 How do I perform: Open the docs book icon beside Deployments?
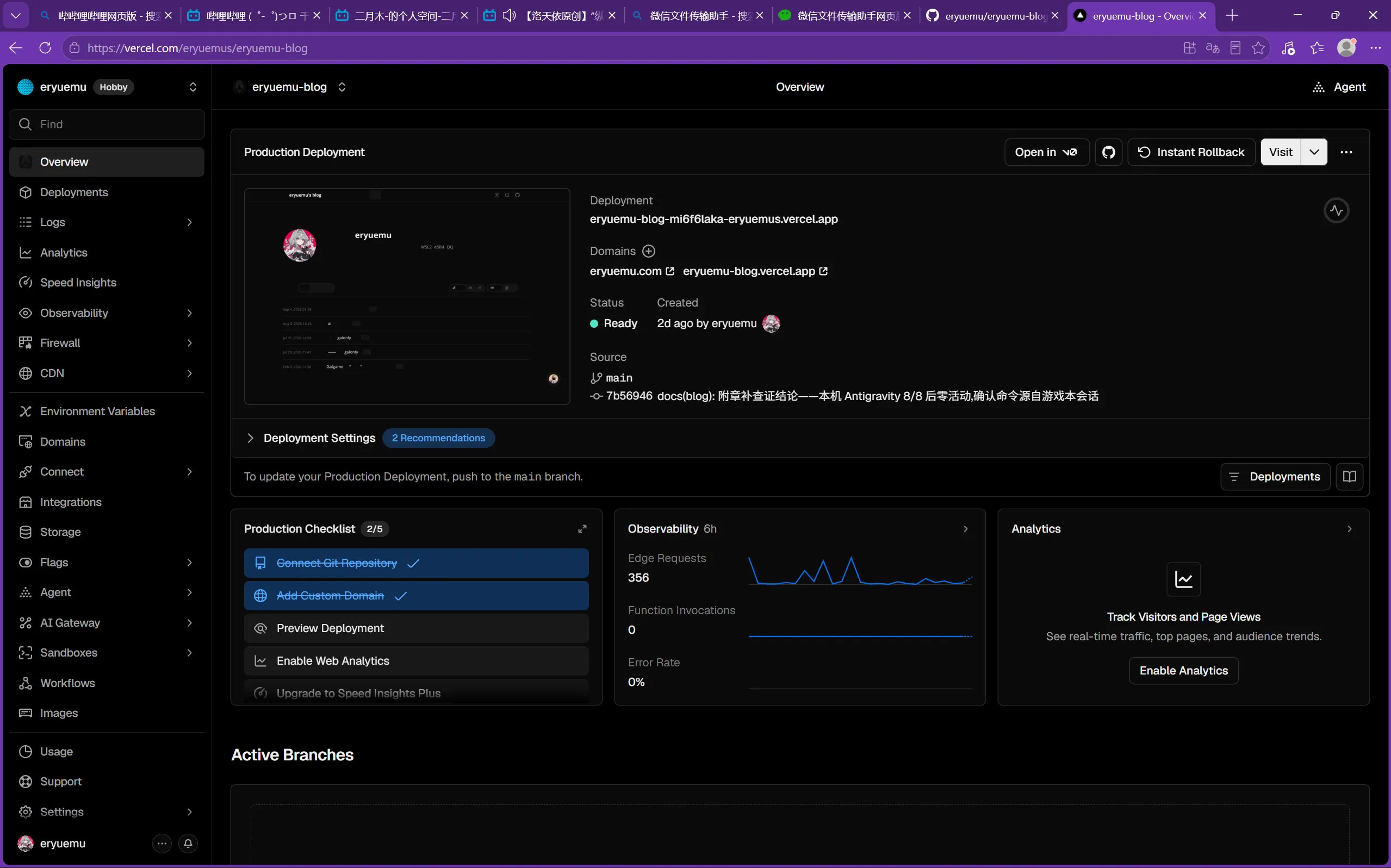tap(1349, 477)
